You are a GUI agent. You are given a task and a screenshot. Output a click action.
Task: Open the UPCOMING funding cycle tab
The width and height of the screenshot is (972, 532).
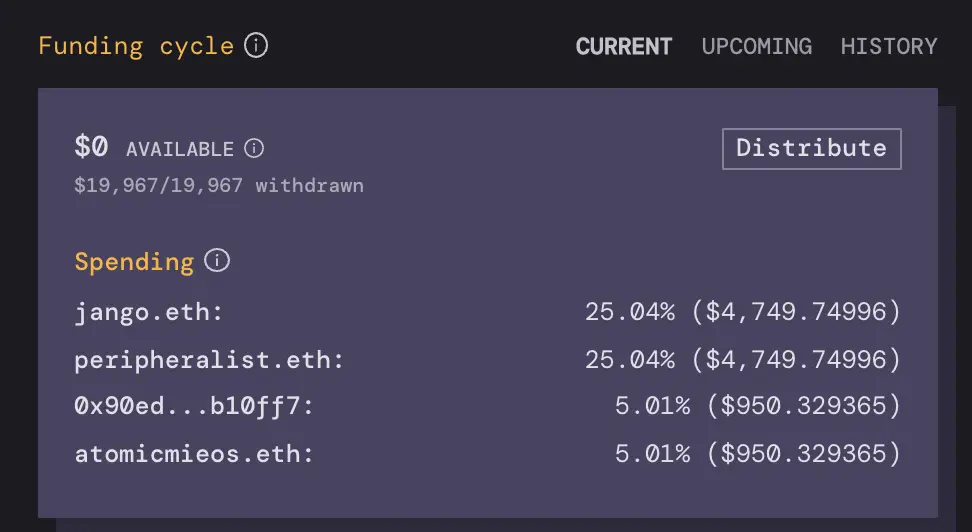[x=756, y=47]
